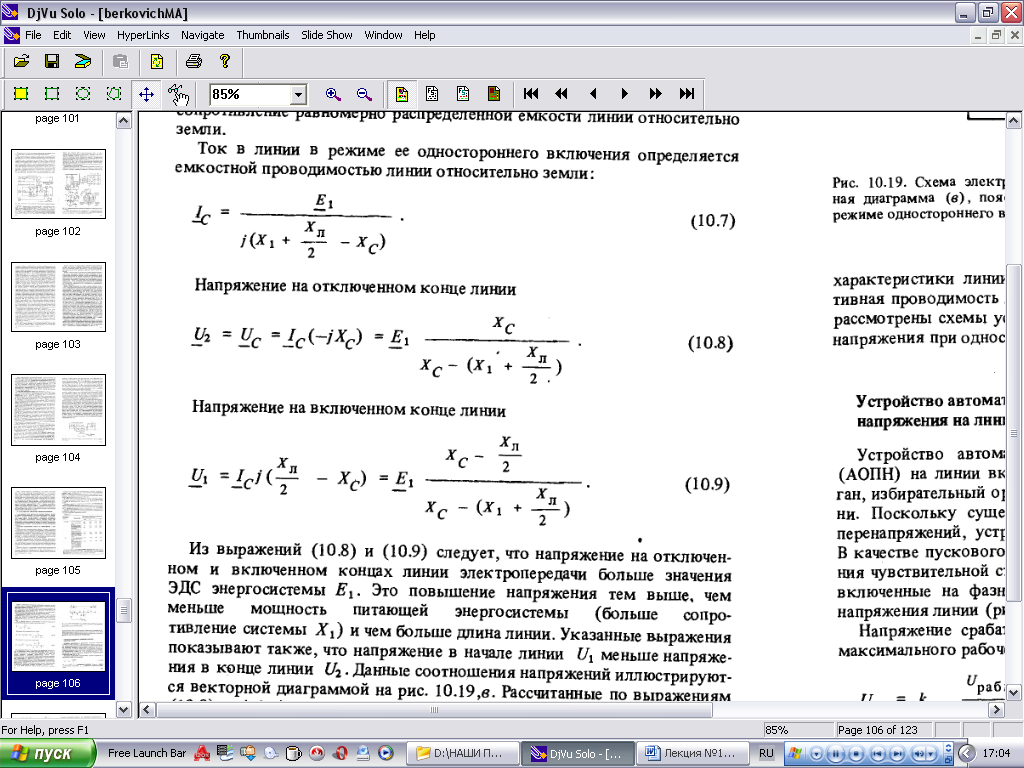Click the red Acrobat icon in the launch bar
The width and height of the screenshot is (1024, 768).
pyautogui.click(x=202, y=754)
